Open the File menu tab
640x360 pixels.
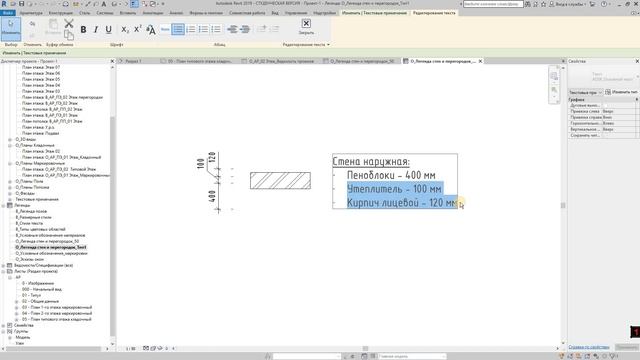pos(7,13)
